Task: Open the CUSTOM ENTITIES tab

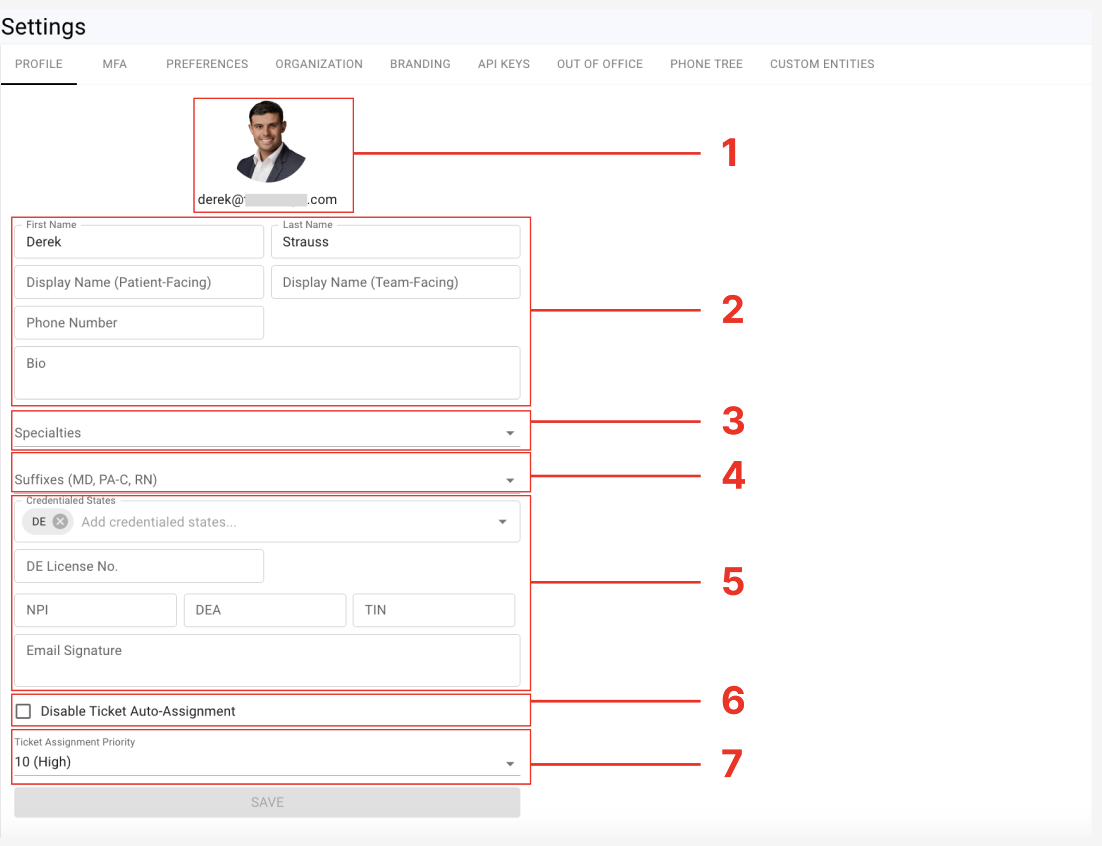Action: (x=821, y=64)
